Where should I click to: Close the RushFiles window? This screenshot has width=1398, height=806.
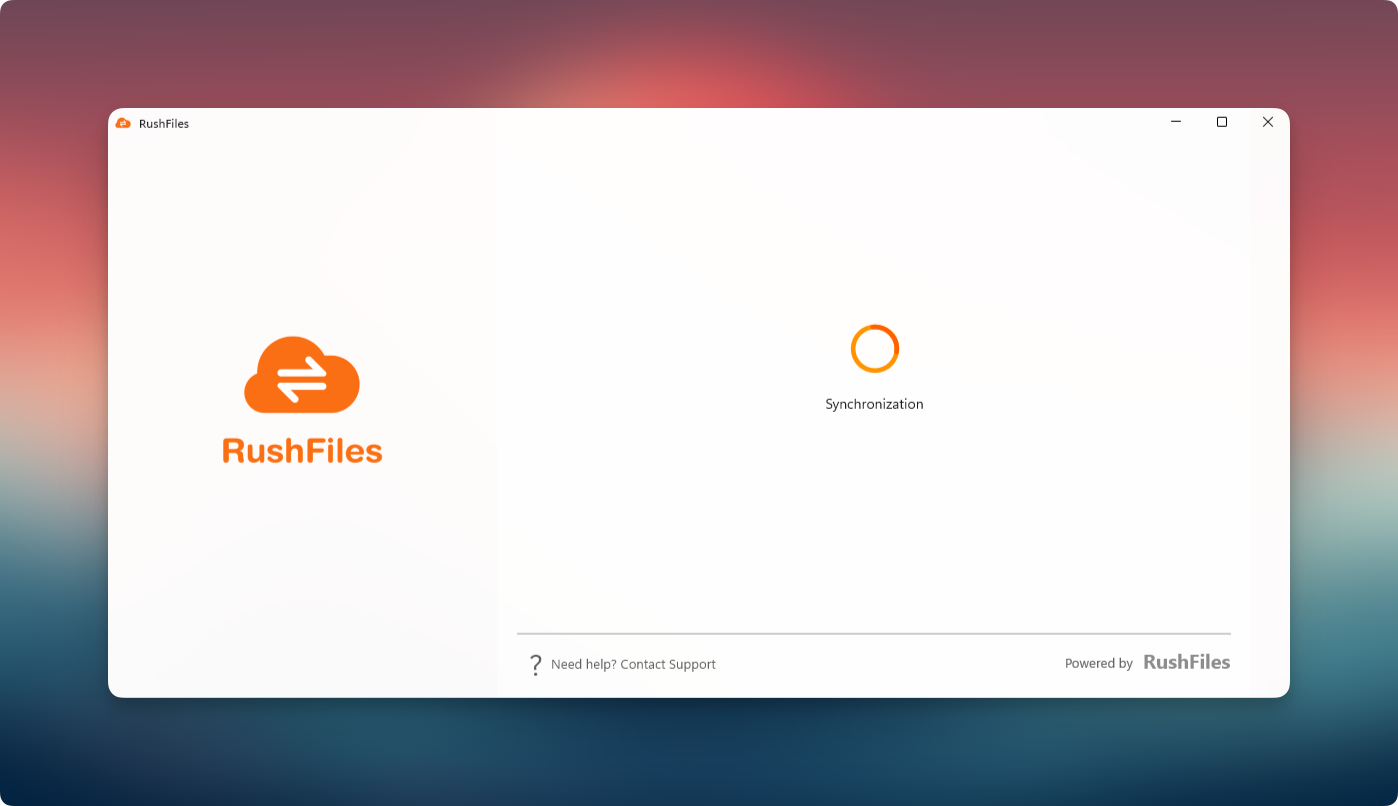1268,122
